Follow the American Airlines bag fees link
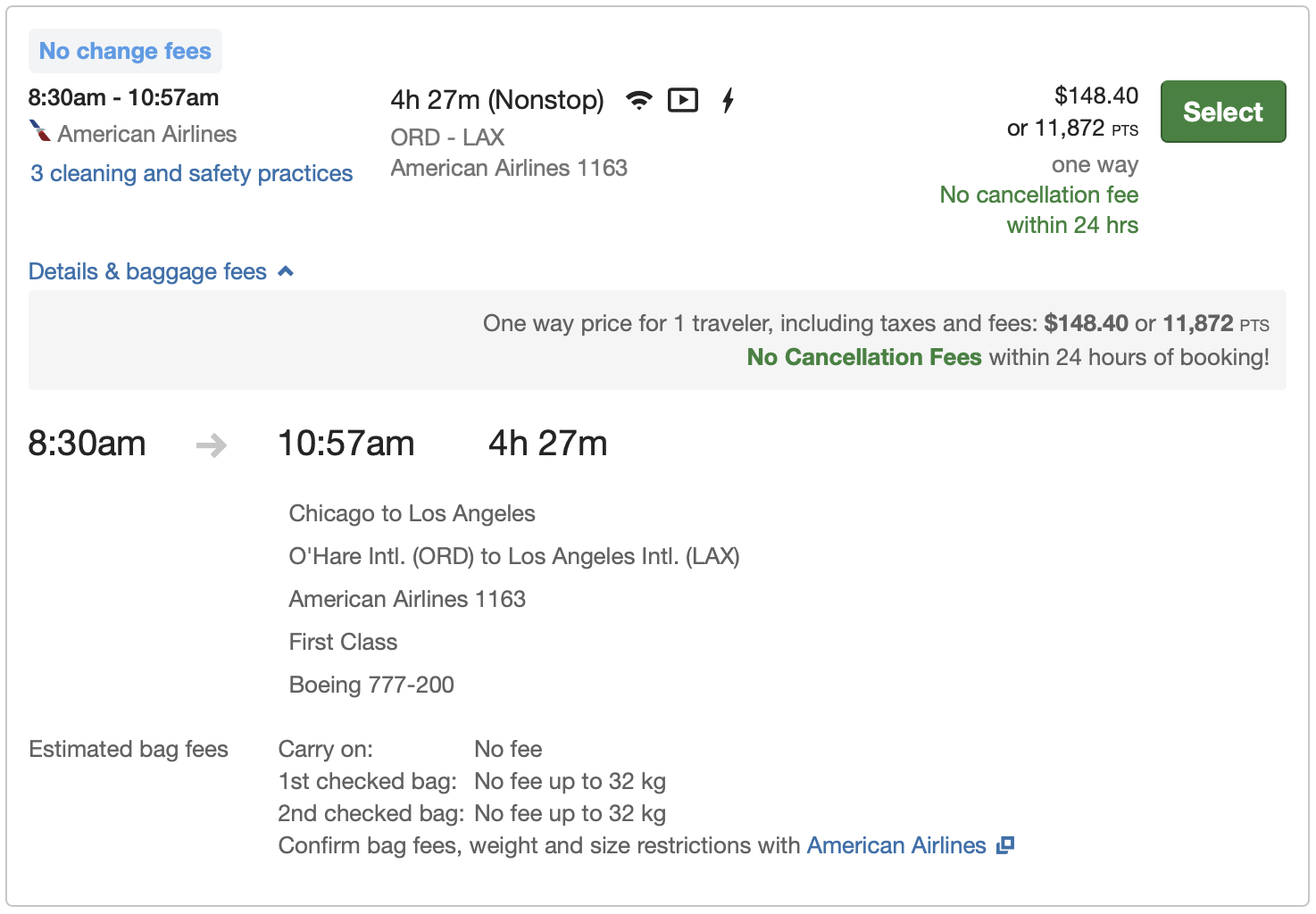Screen dimensions: 1316x914 (x=896, y=843)
